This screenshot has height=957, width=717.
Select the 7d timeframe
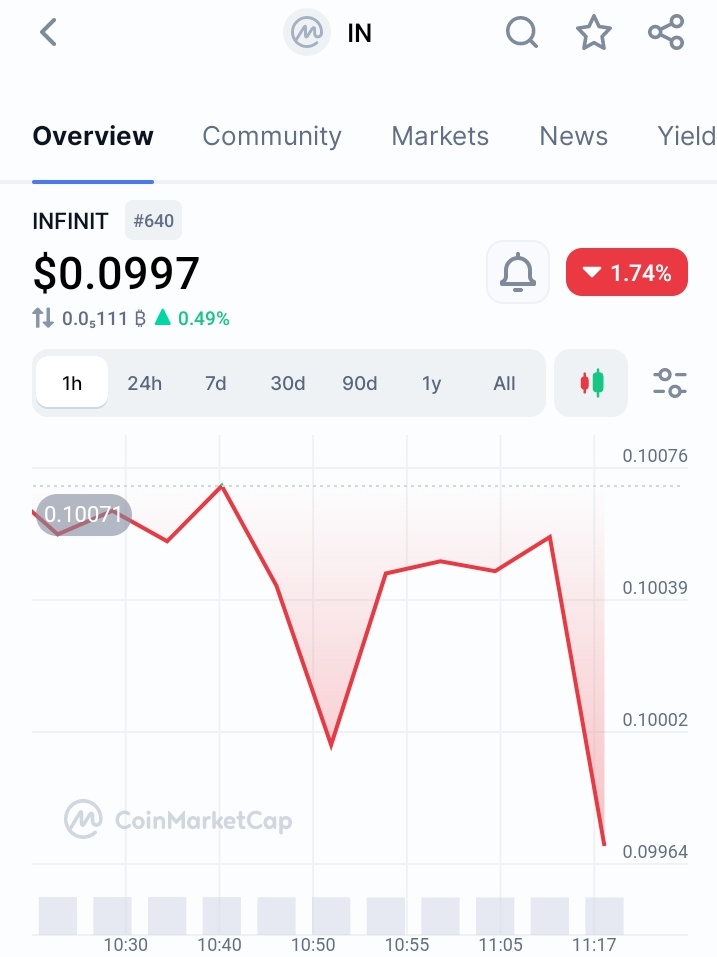point(216,383)
